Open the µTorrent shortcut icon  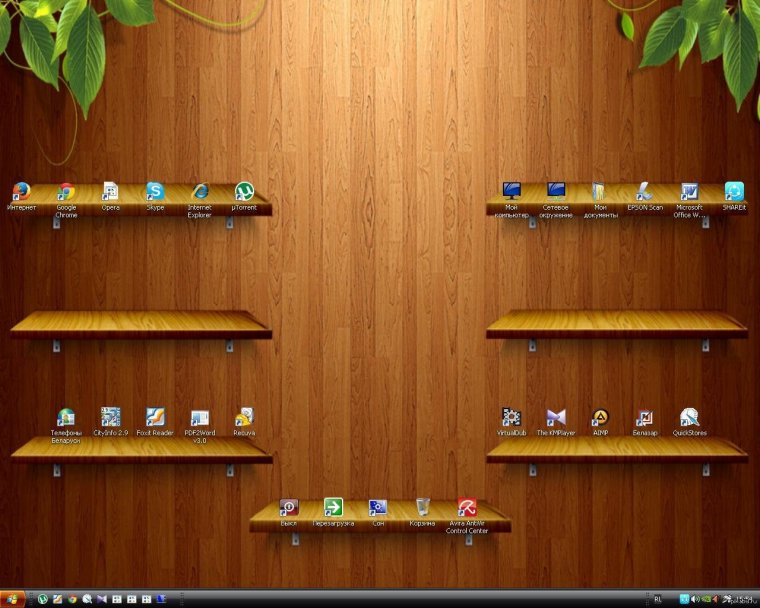pos(244,191)
